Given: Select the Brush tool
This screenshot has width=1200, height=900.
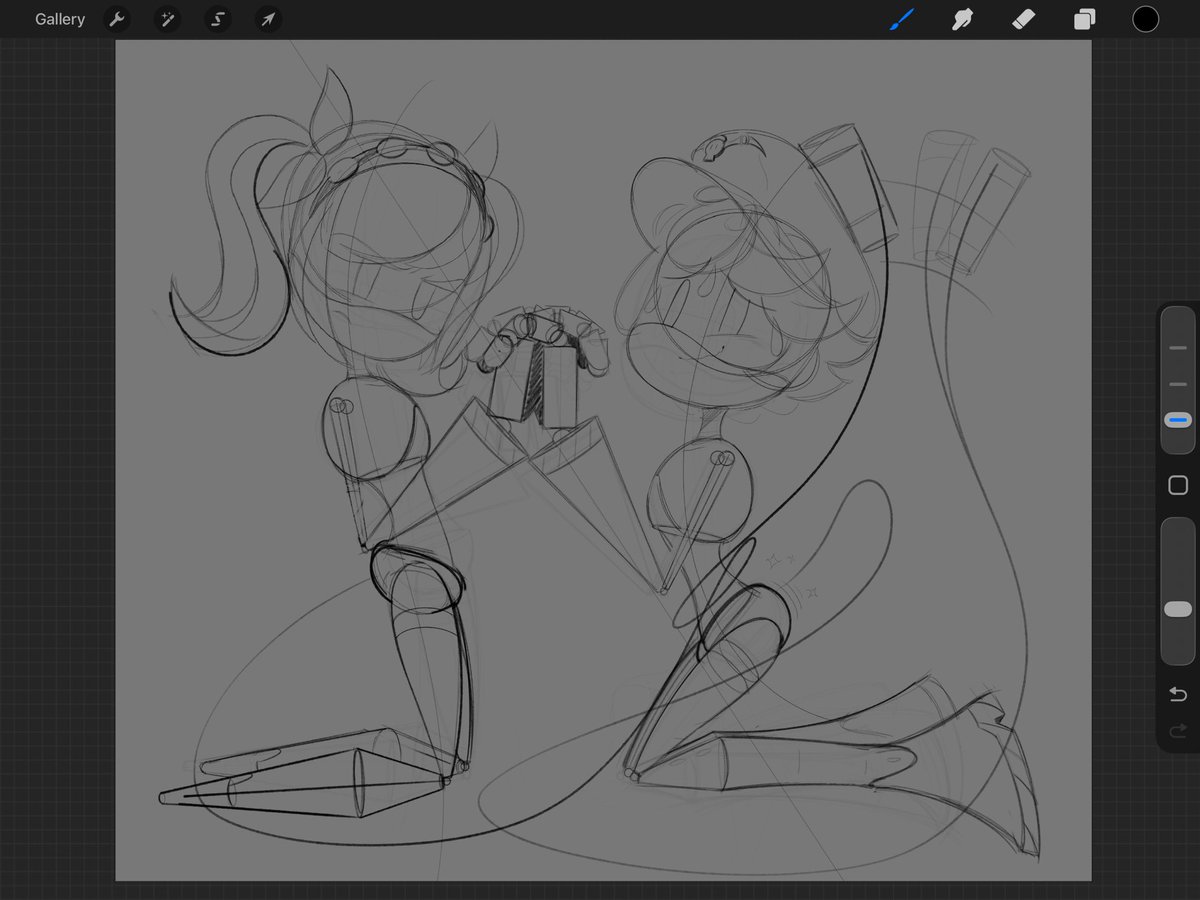Looking at the screenshot, I should [902, 19].
